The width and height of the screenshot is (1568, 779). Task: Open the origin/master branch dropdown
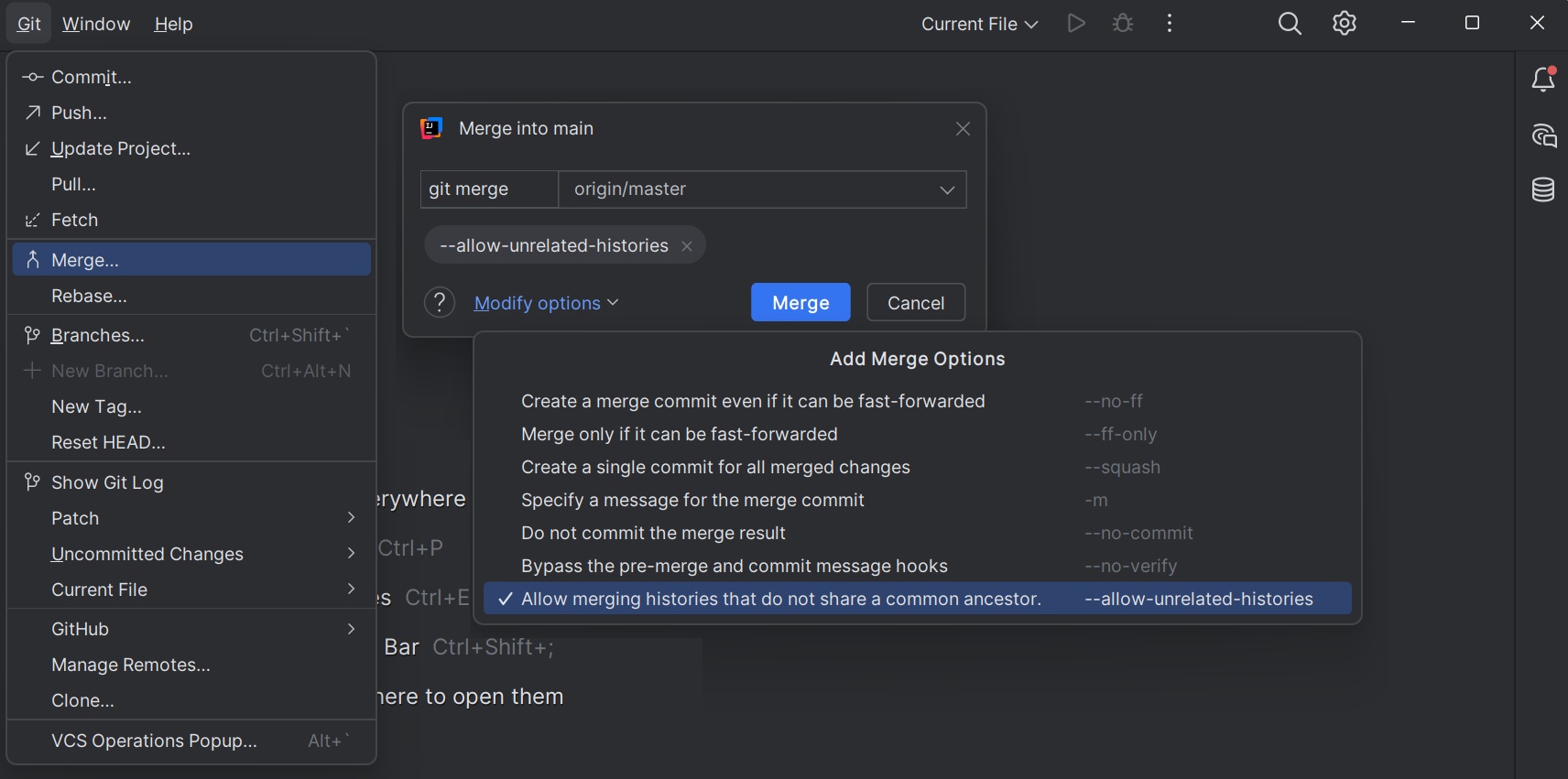click(762, 189)
